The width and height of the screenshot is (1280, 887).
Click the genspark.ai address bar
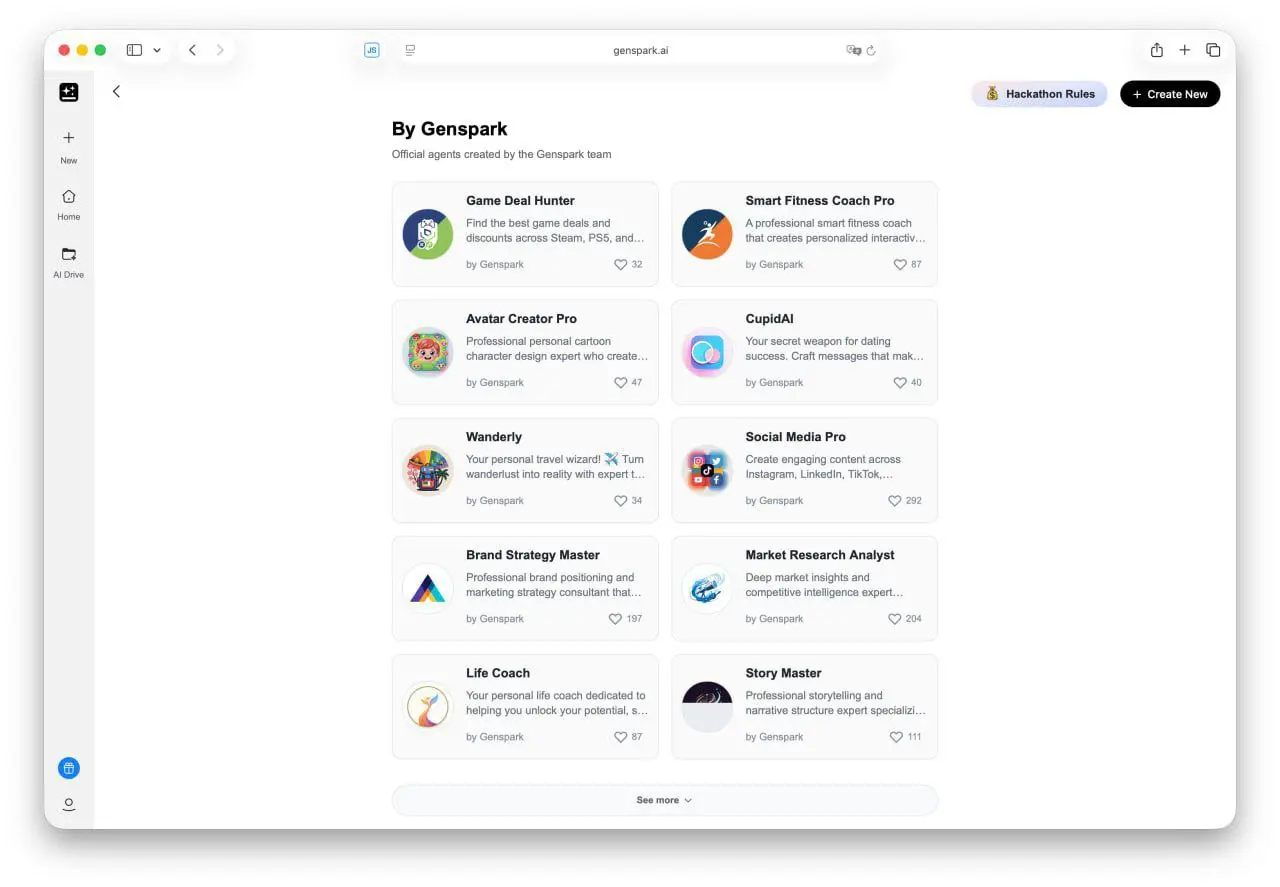(x=640, y=50)
